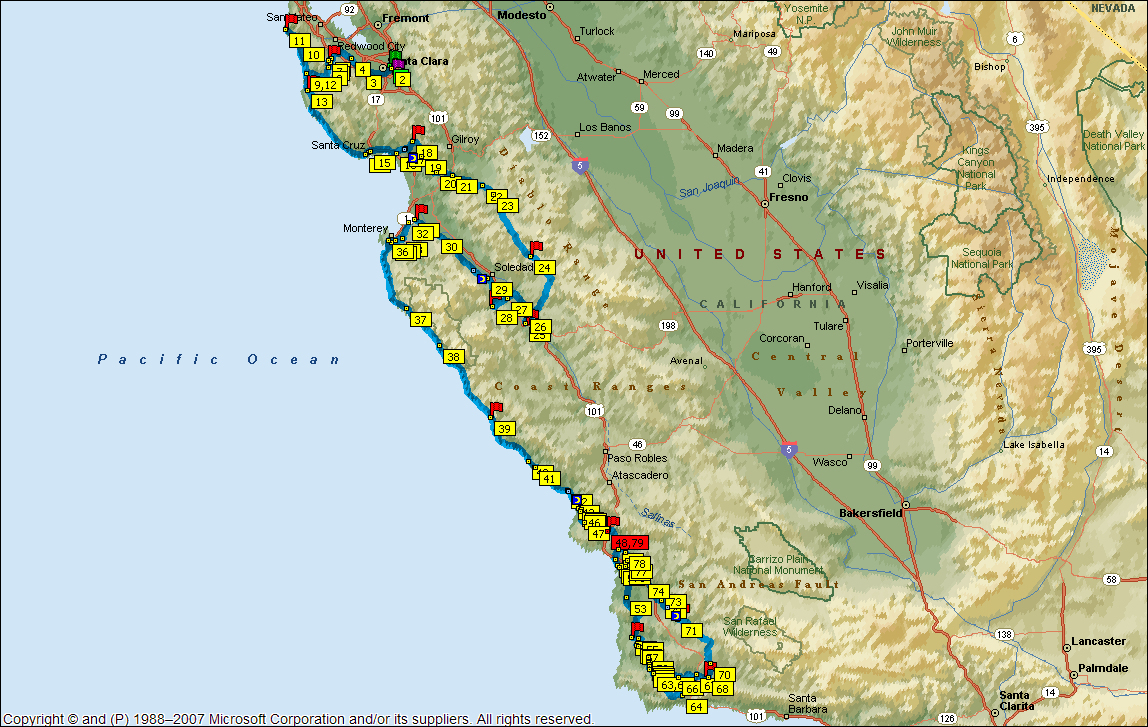1148x727 pixels.
Task: Click the red flag west of Gilroy
Action: coord(419,131)
